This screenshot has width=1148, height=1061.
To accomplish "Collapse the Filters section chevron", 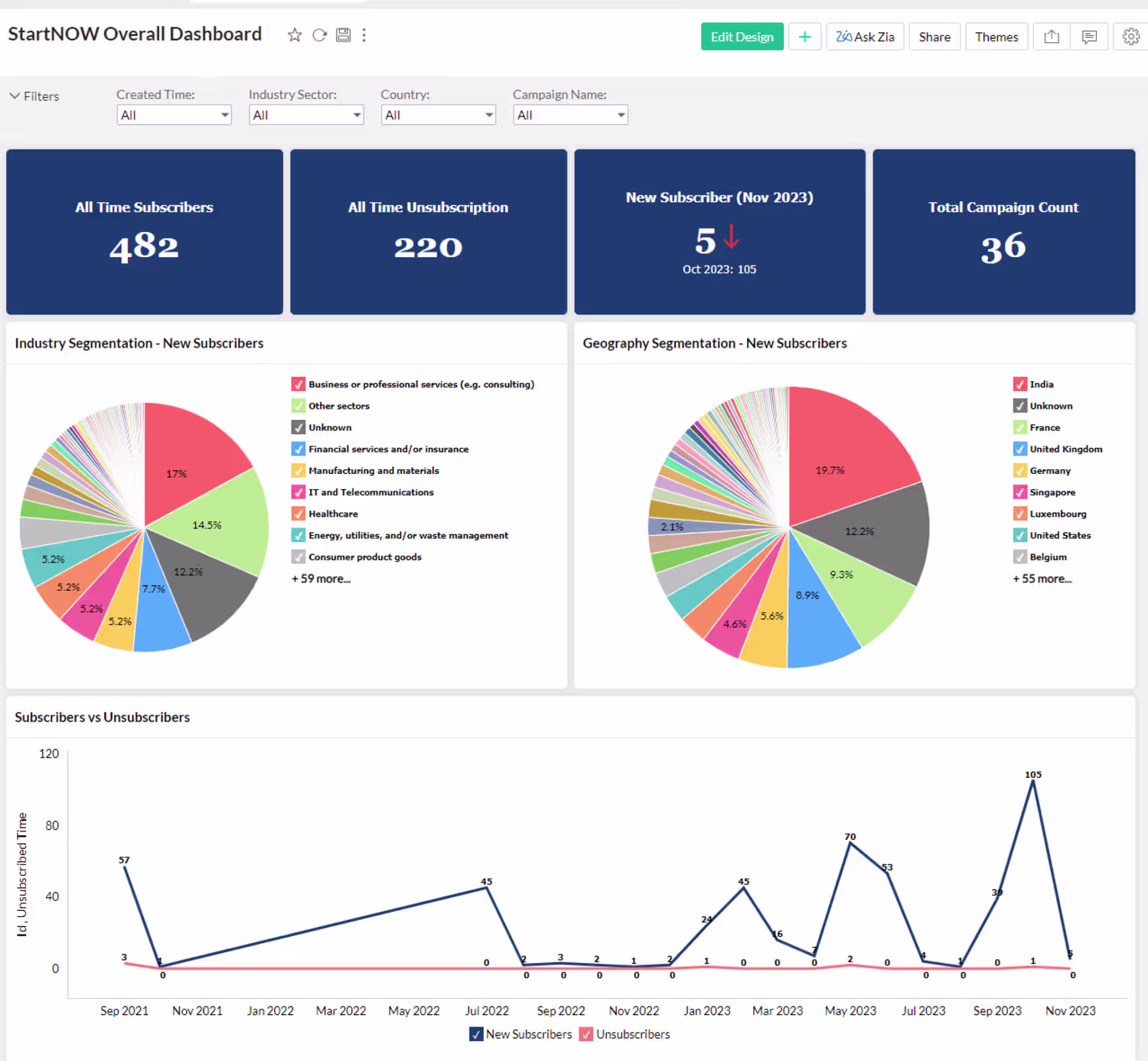I will point(15,96).
